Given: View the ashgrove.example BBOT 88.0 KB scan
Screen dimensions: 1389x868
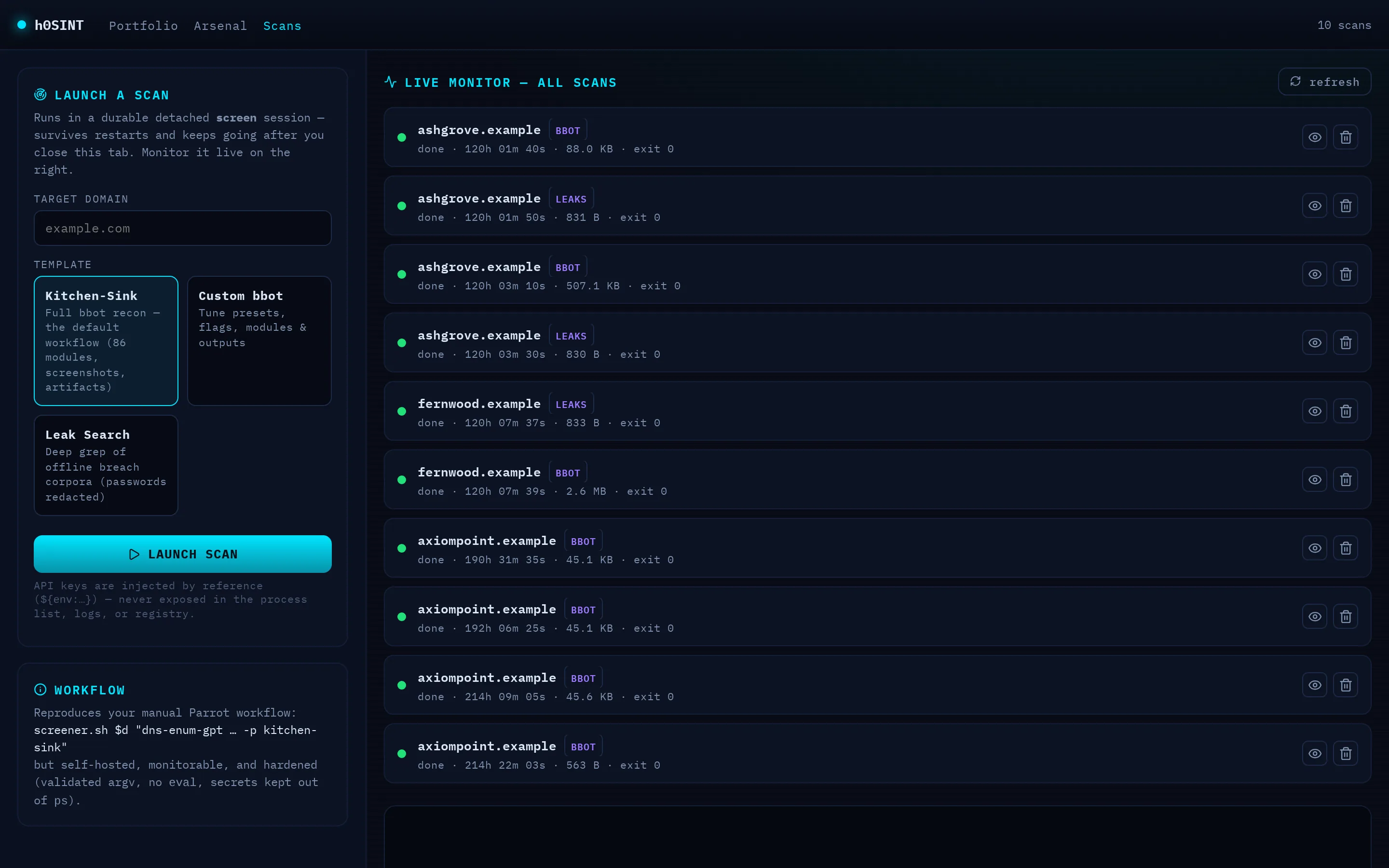Looking at the screenshot, I should point(1314,137).
